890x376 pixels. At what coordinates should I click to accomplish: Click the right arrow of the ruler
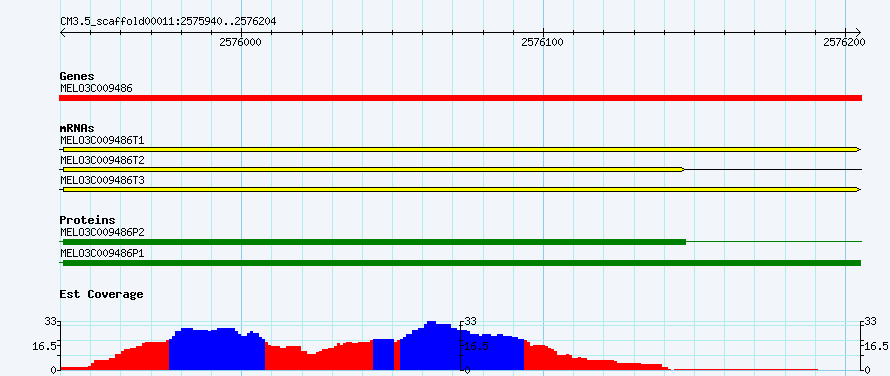click(858, 32)
